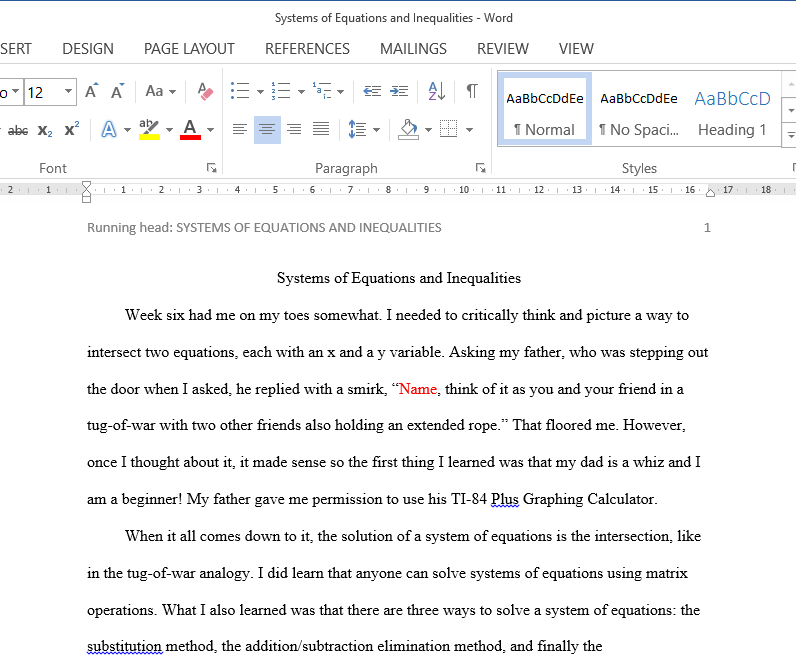Open text highlight color dropdown arrow
The width and height of the screenshot is (796, 664).
(169, 130)
